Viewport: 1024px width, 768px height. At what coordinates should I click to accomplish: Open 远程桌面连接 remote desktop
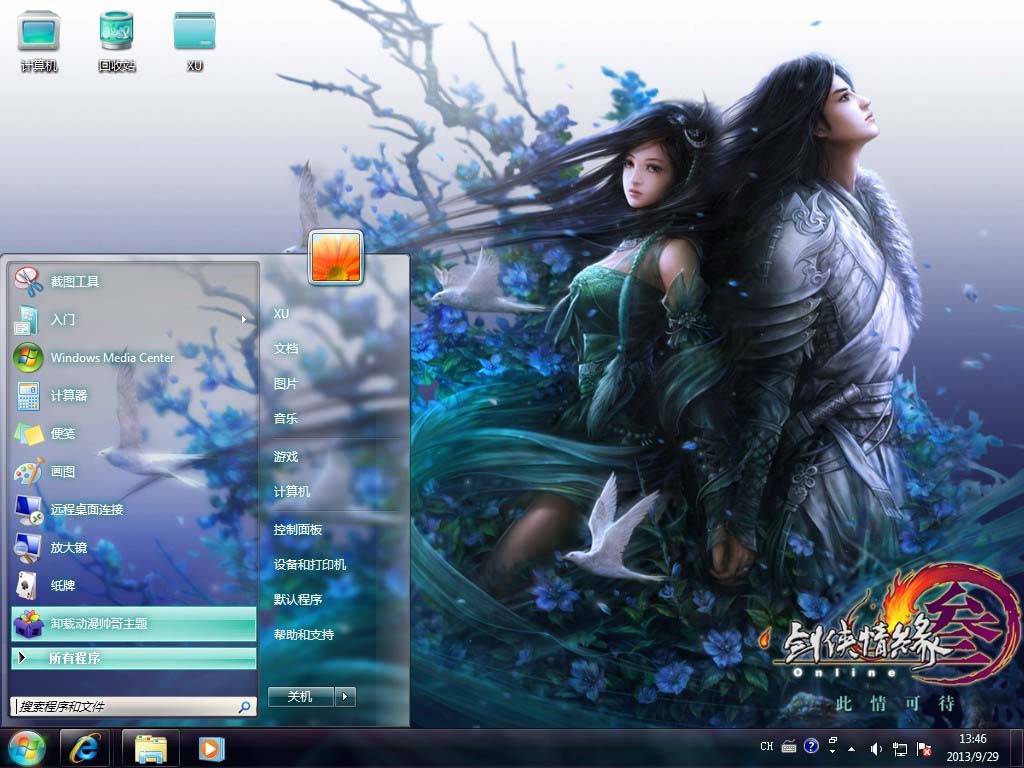click(x=86, y=510)
